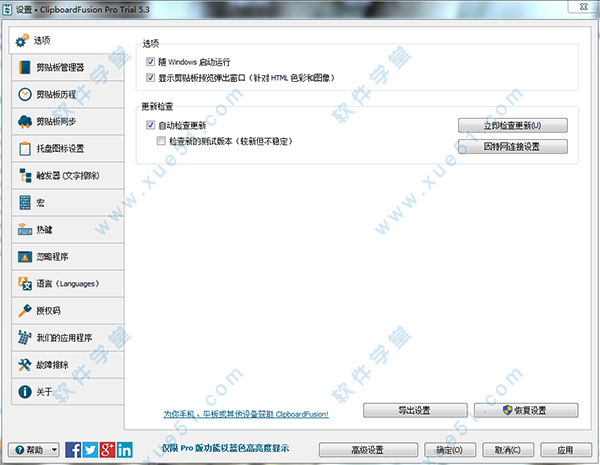Click the info icon for 关于
The width and height of the screenshot is (600, 465).
pos(25,392)
